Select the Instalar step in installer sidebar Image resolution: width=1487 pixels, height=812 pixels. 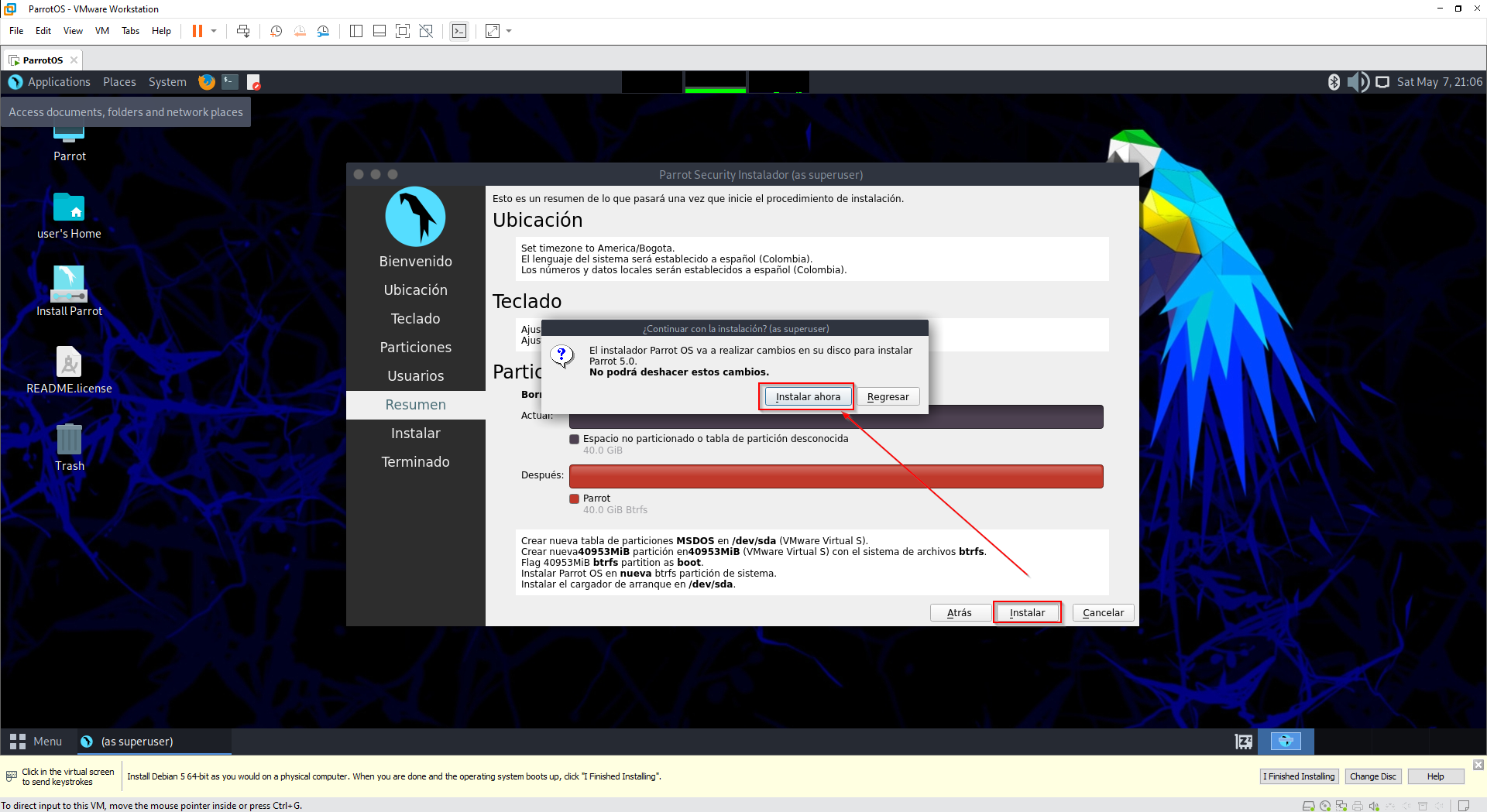416,433
